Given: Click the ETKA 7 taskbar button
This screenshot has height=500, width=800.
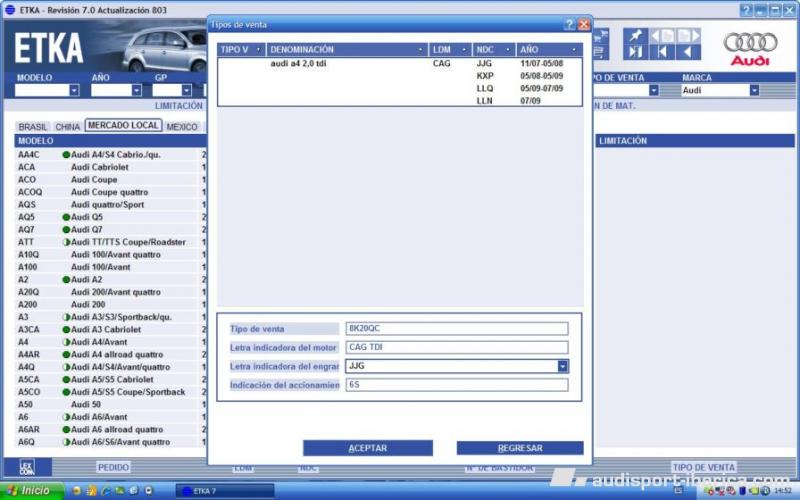Looking at the screenshot, I should point(224,491).
